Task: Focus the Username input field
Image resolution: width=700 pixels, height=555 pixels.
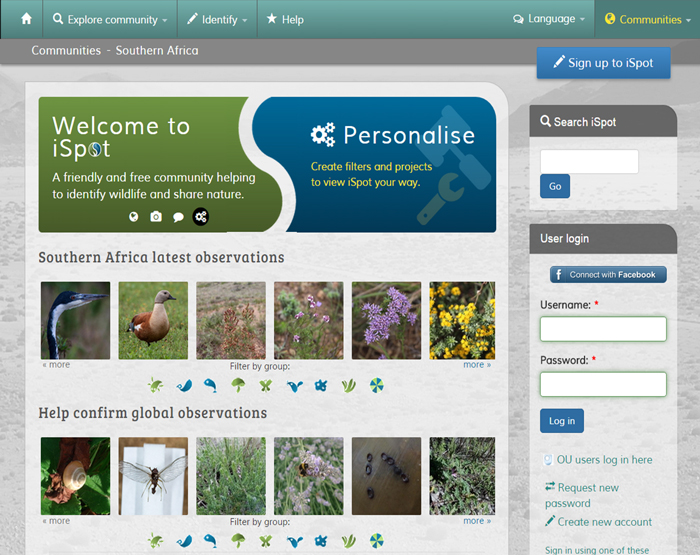Action: tap(603, 329)
